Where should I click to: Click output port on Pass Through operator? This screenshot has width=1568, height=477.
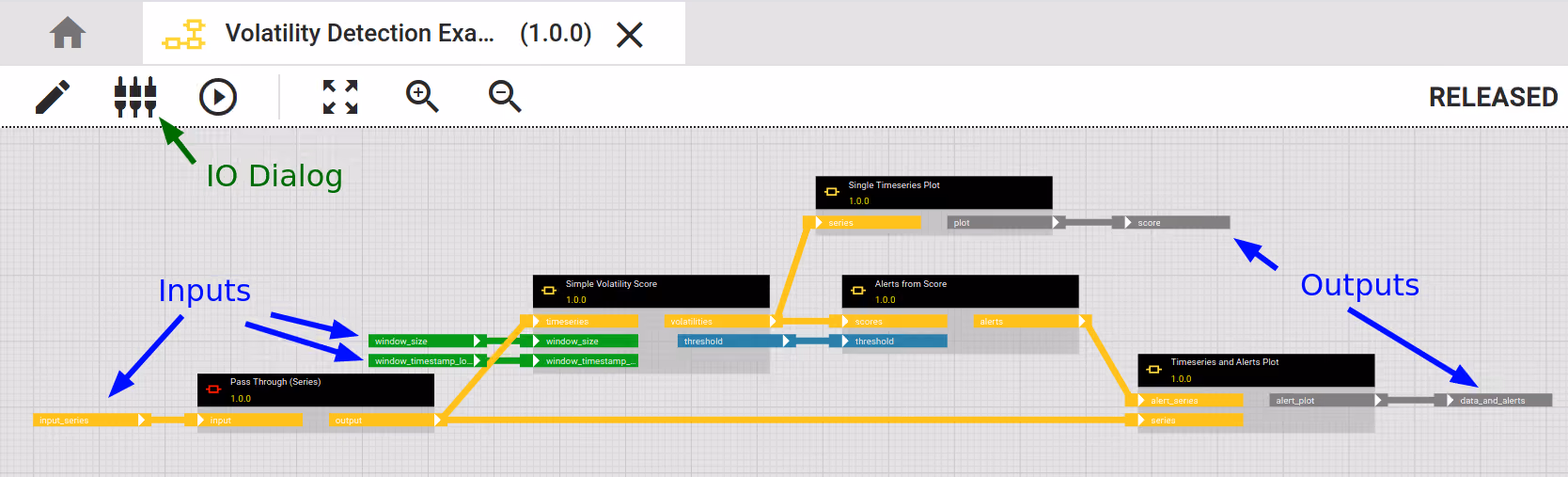[387, 421]
